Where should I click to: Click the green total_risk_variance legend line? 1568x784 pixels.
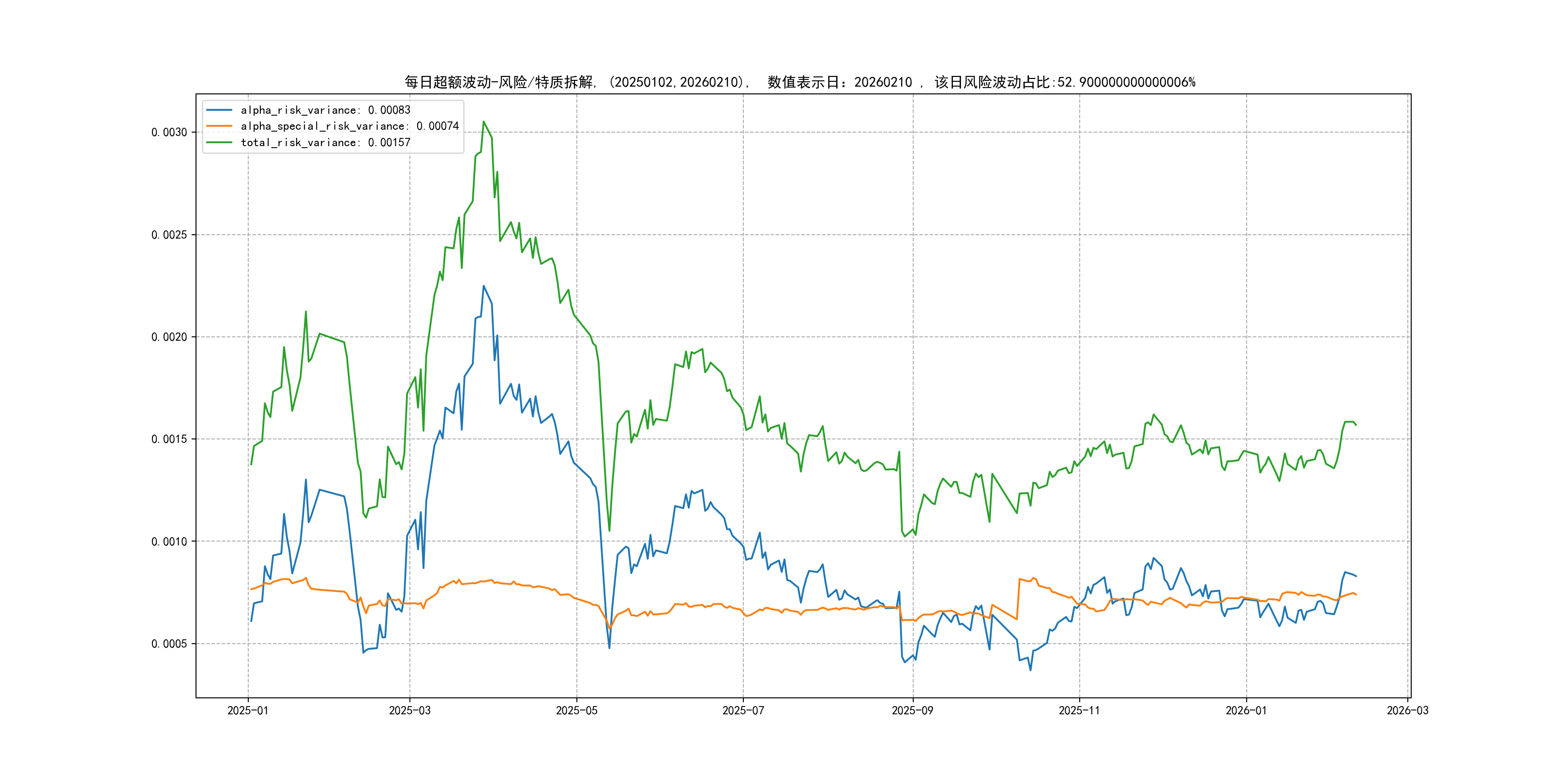(219, 142)
